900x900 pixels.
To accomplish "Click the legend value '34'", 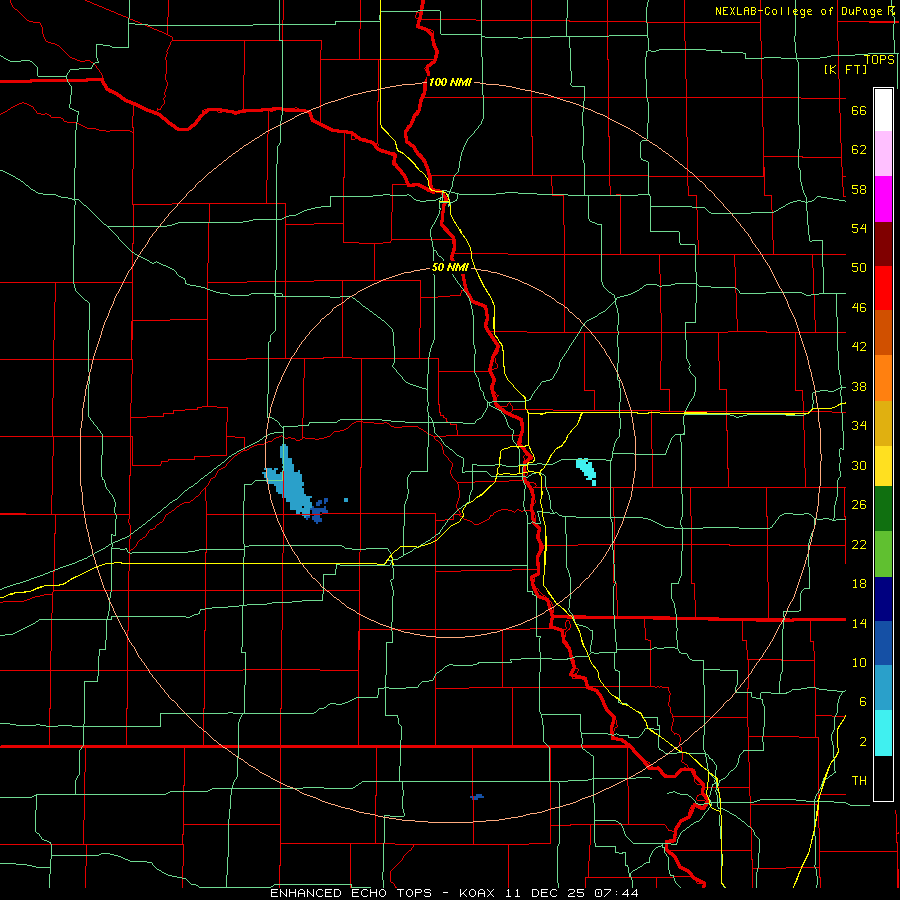I will point(859,425).
